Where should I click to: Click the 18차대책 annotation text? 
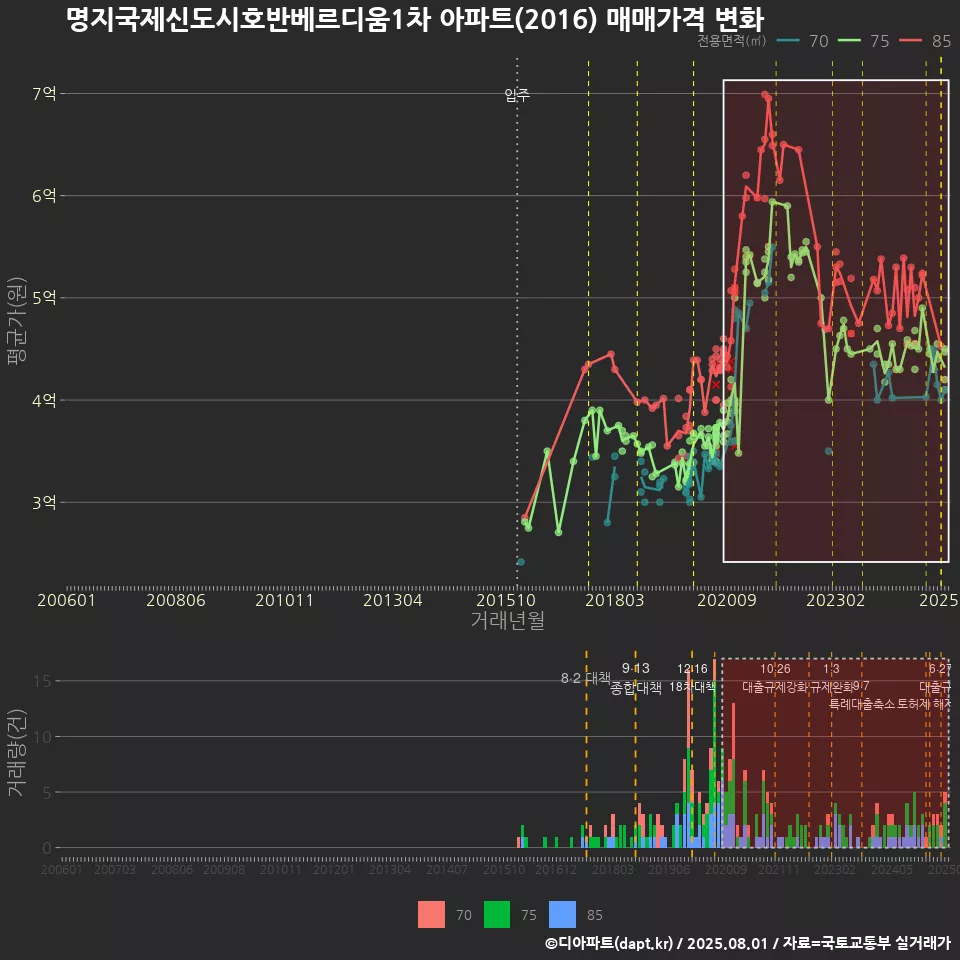click(x=692, y=686)
